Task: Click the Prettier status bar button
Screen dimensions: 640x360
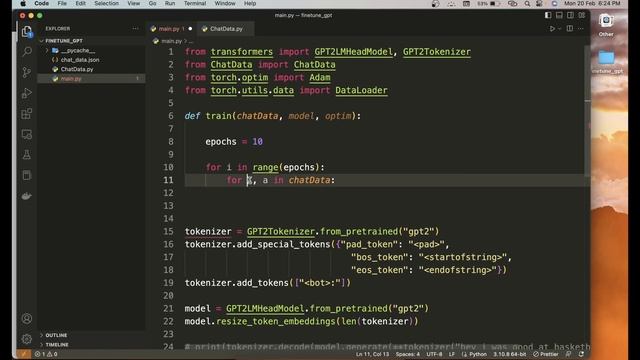Action: pos(546,354)
